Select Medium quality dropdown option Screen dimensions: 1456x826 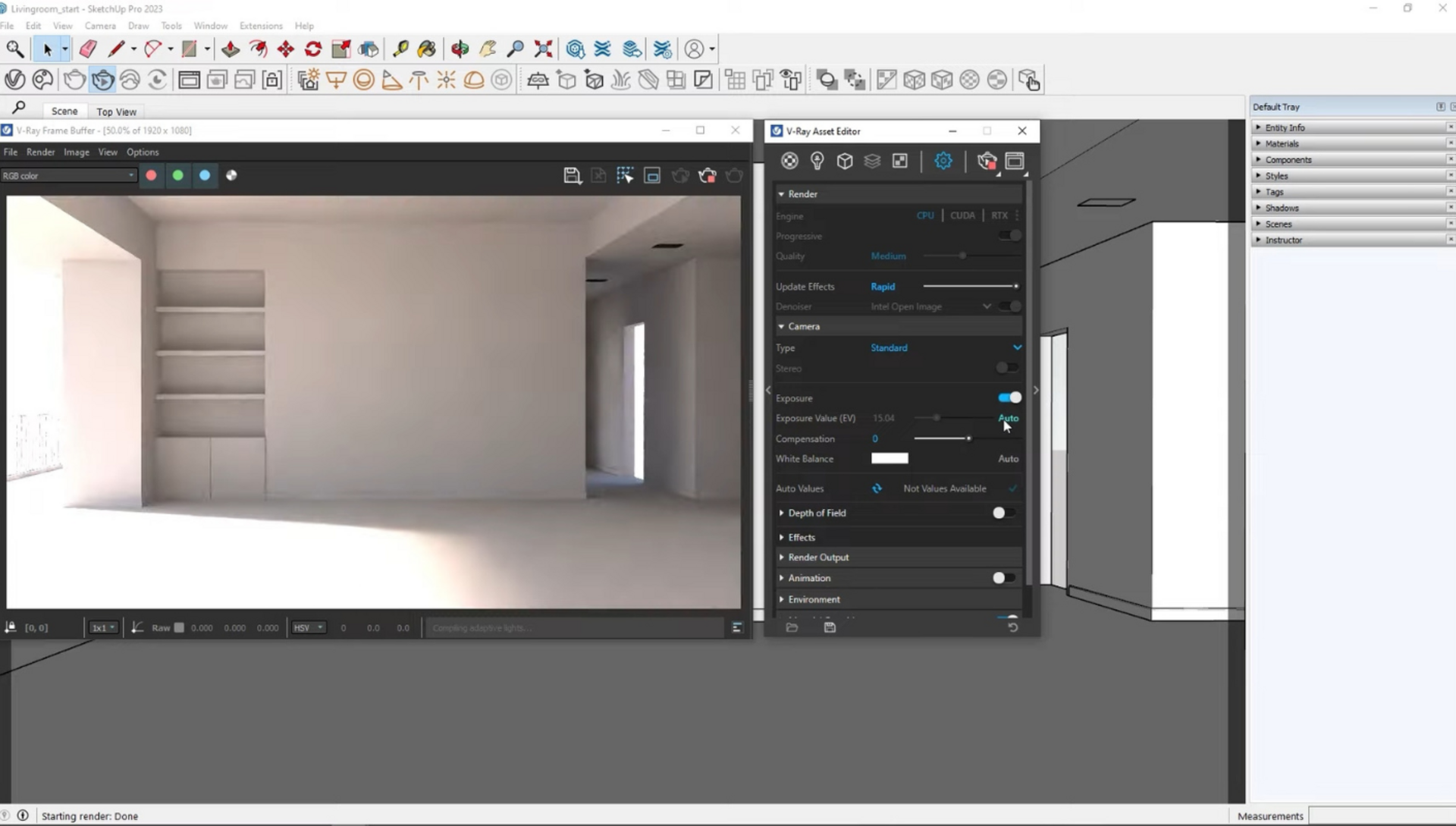point(887,255)
